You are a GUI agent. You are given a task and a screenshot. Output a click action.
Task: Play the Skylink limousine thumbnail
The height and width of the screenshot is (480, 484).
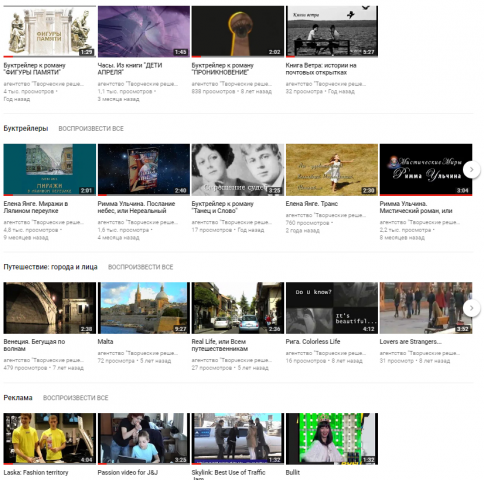tap(238, 439)
